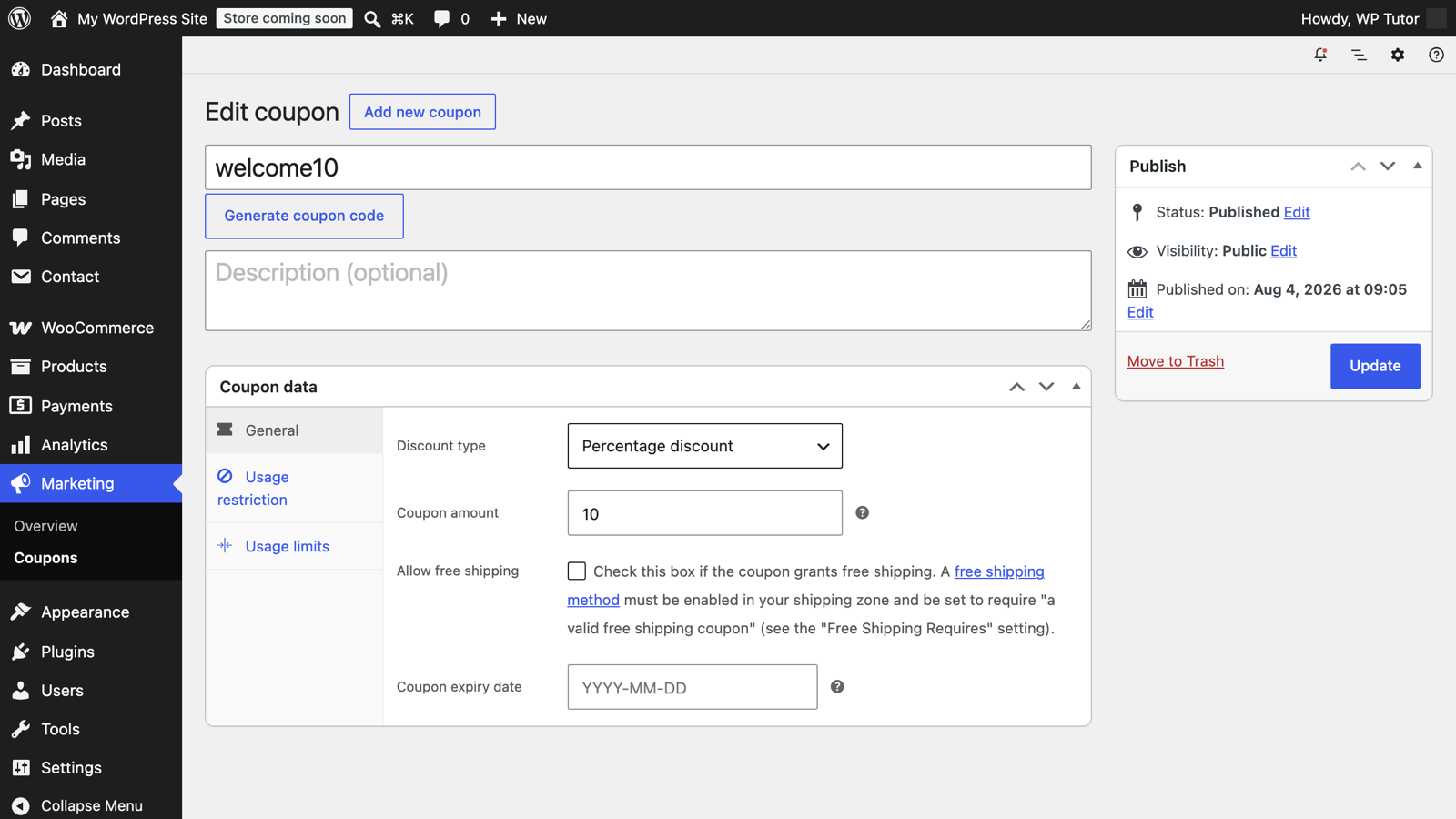
Task: Click the Analytics bar chart icon
Action: pyautogui.click(x=21, y=444)
